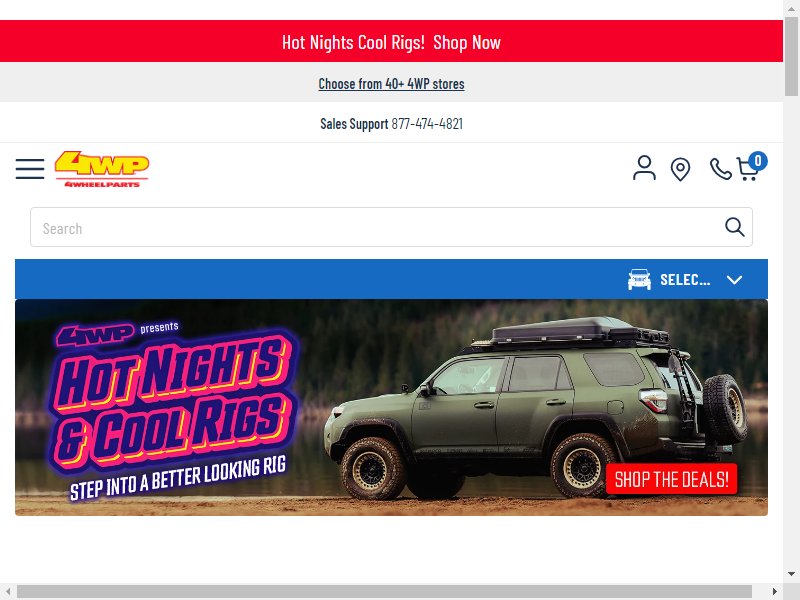Open the SELEC... vehicle dropdown
The image size is (800, 600).
(x=685, y=280)
